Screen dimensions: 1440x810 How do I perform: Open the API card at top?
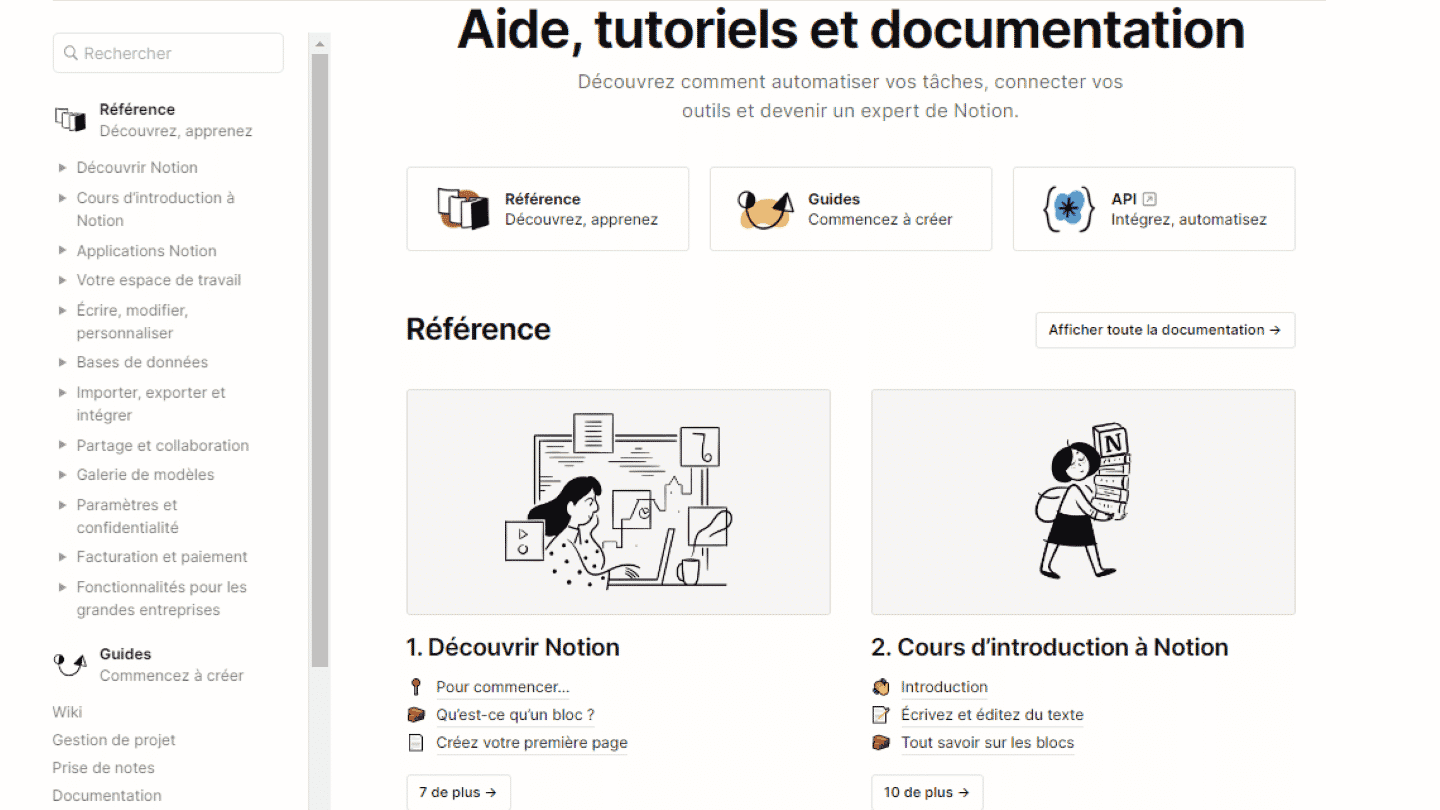(1154, 209)
